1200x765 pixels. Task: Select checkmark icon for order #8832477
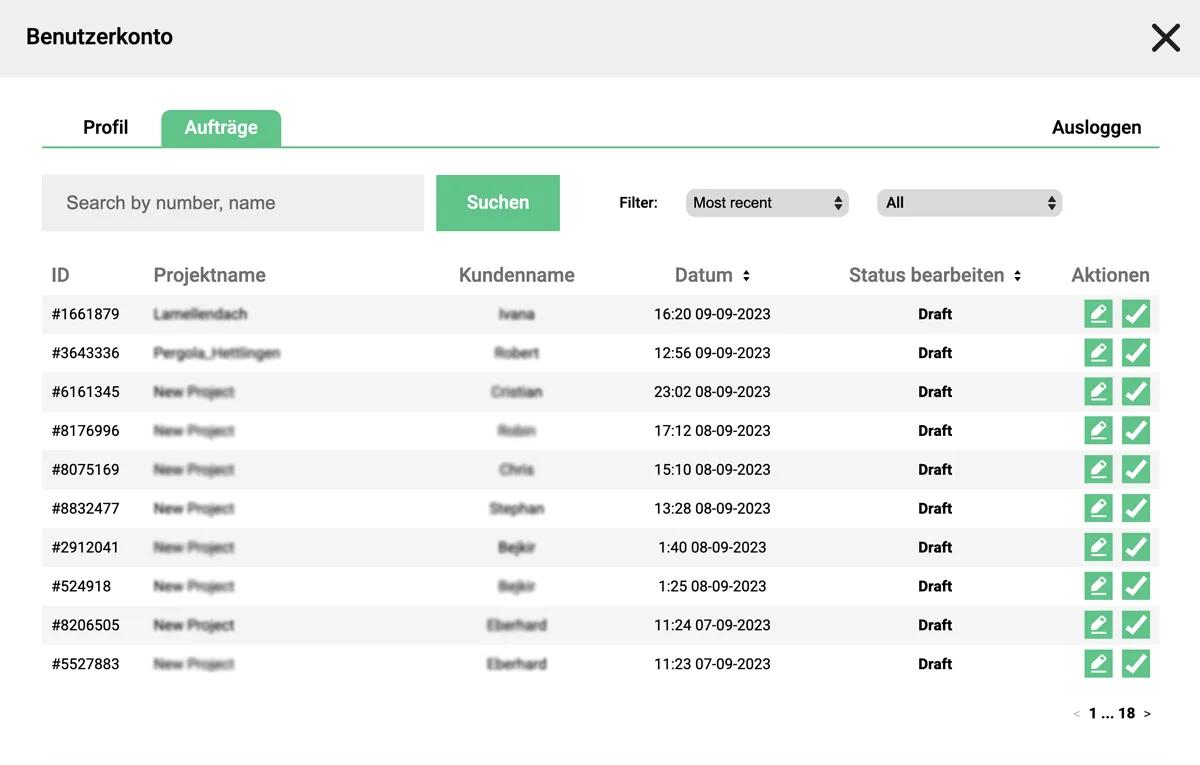(1136, 509)
